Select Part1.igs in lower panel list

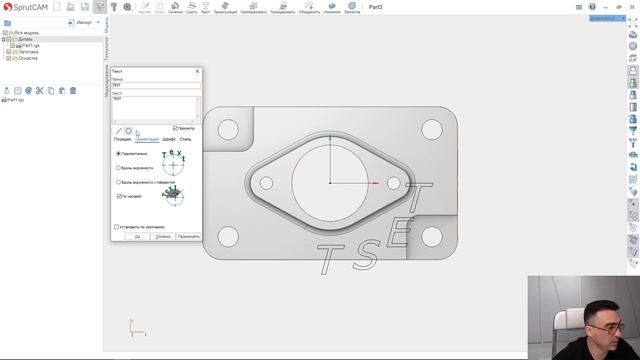tap(16, 100)
